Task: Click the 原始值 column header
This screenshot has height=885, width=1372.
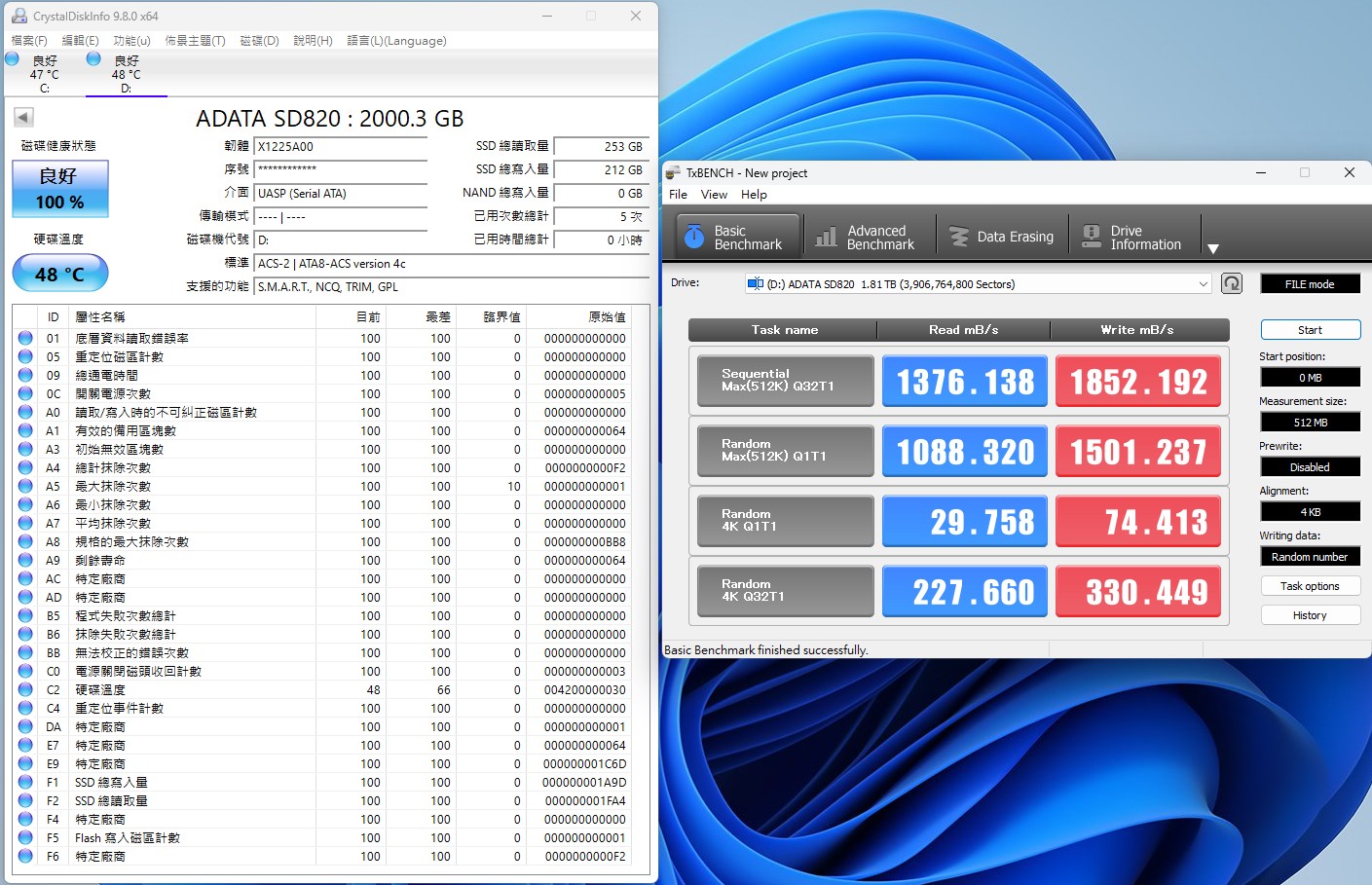Action: 580,317
